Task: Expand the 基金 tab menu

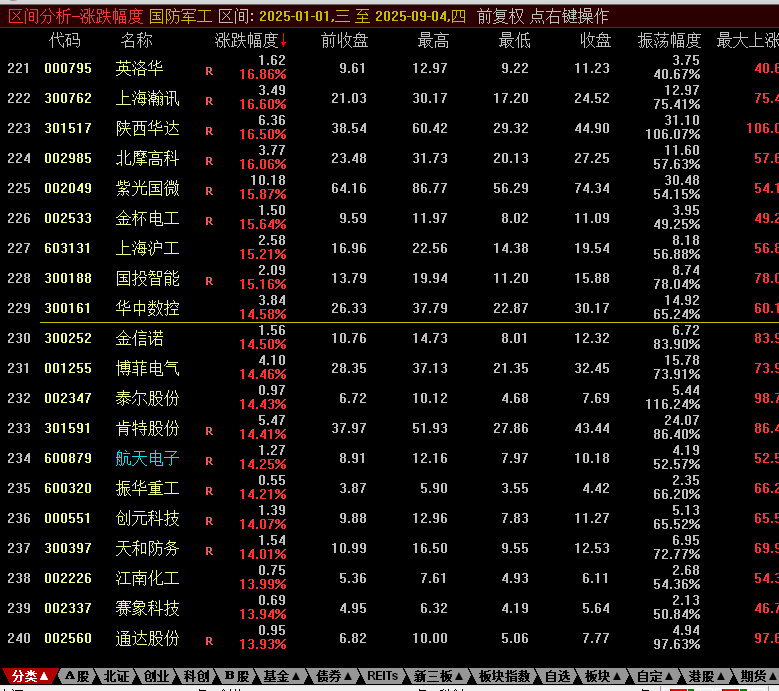Action: pyautogui.click(x=282, y=676)
